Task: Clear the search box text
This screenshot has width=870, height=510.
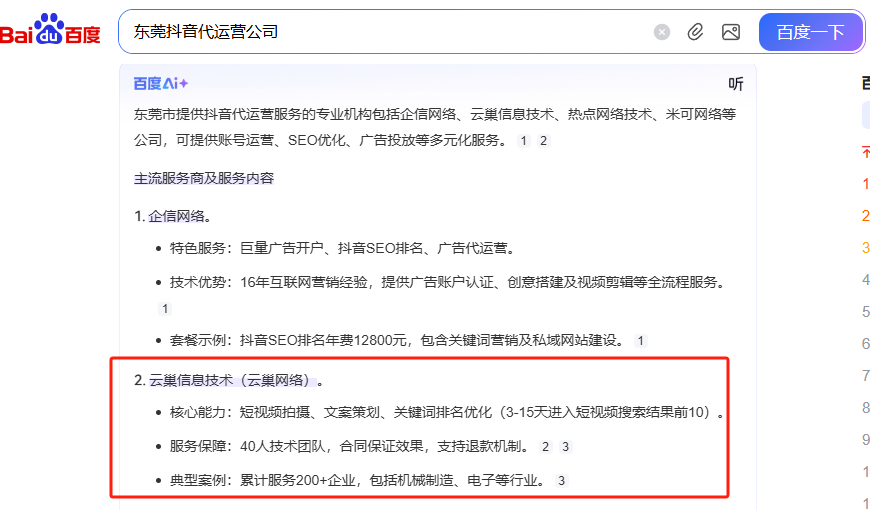Action: (661, 32)
